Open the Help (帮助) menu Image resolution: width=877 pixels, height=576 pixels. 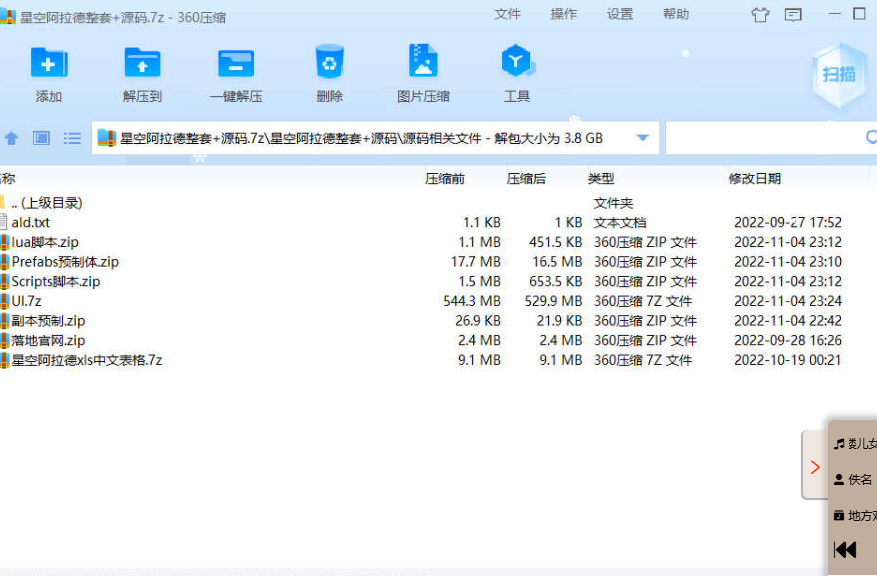pos(676,14)
